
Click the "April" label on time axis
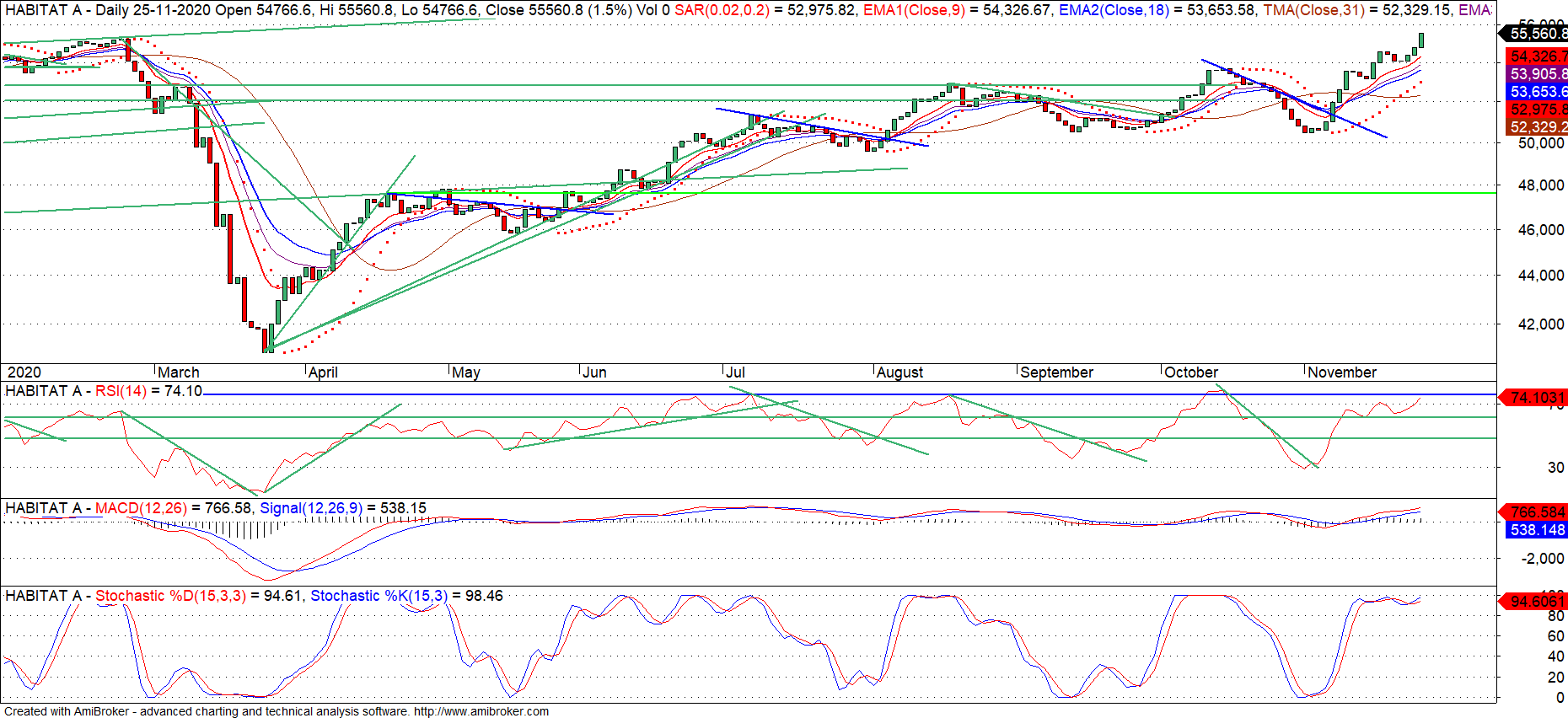[323, 372]
